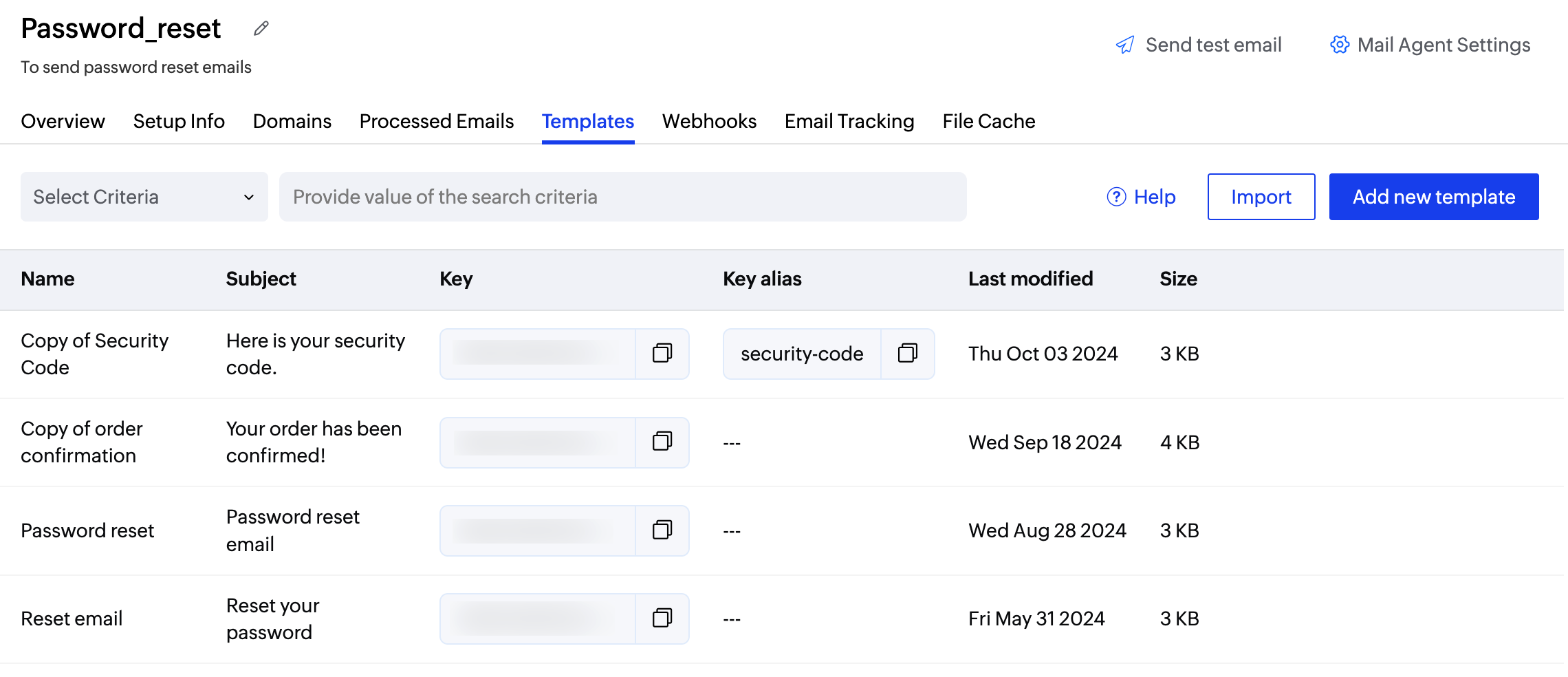The height and width of the screenshot is (677, 1568).
Task: Copy the security-code key alias
Action: [x=907, y=354]
